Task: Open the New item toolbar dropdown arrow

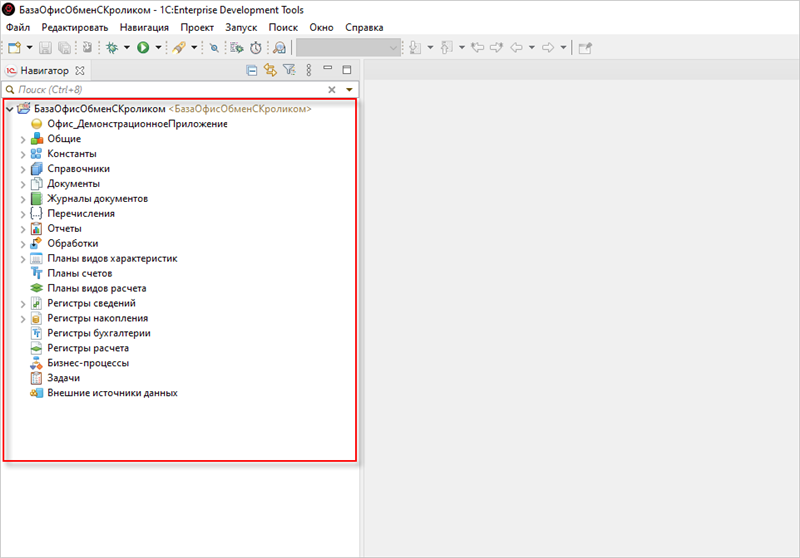Action: pyautogui.click(x=30, y=47)
